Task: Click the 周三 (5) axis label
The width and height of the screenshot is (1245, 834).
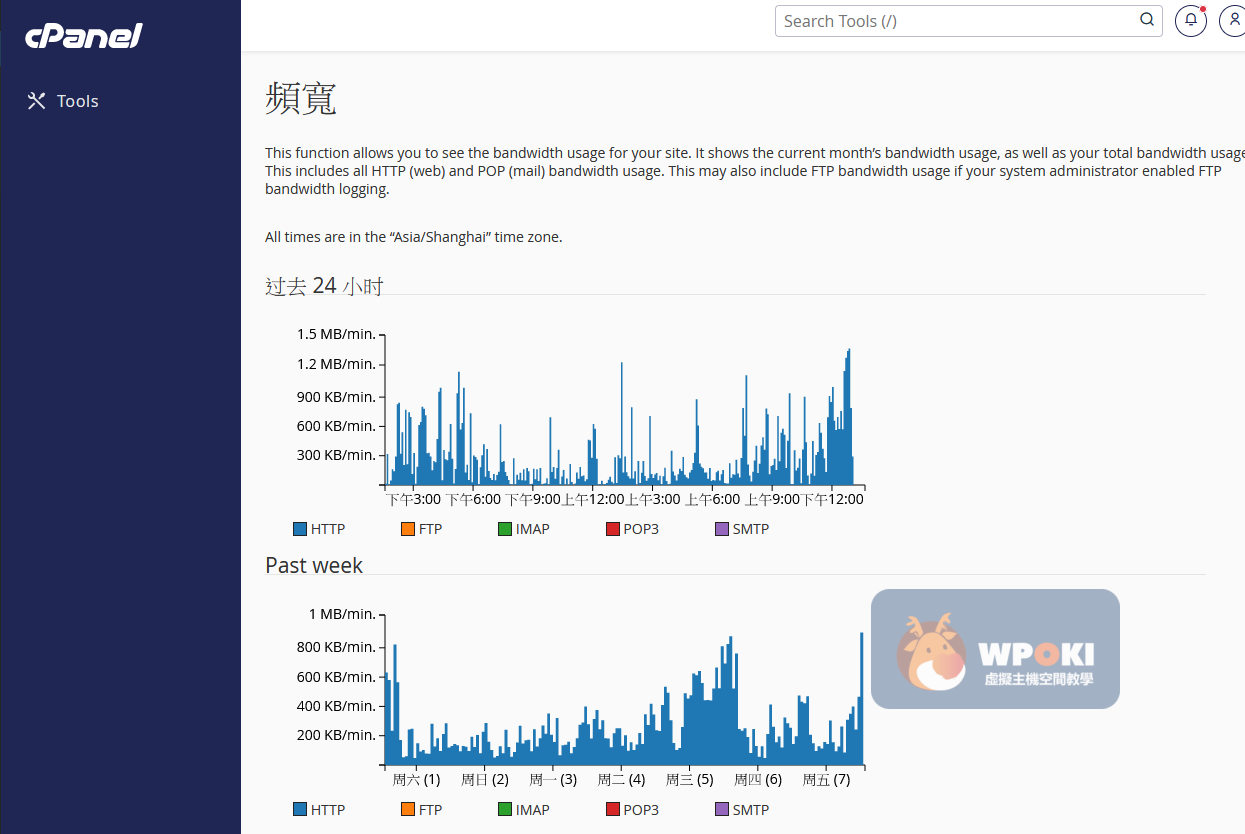Action: [x=689, y=780]
